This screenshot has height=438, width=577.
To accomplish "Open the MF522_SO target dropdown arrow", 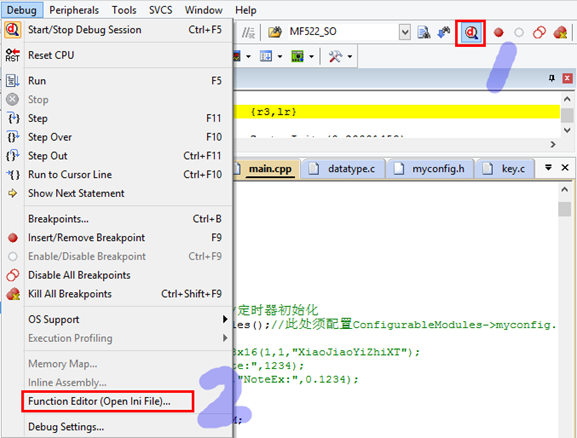I will click(x=404, y=32).
